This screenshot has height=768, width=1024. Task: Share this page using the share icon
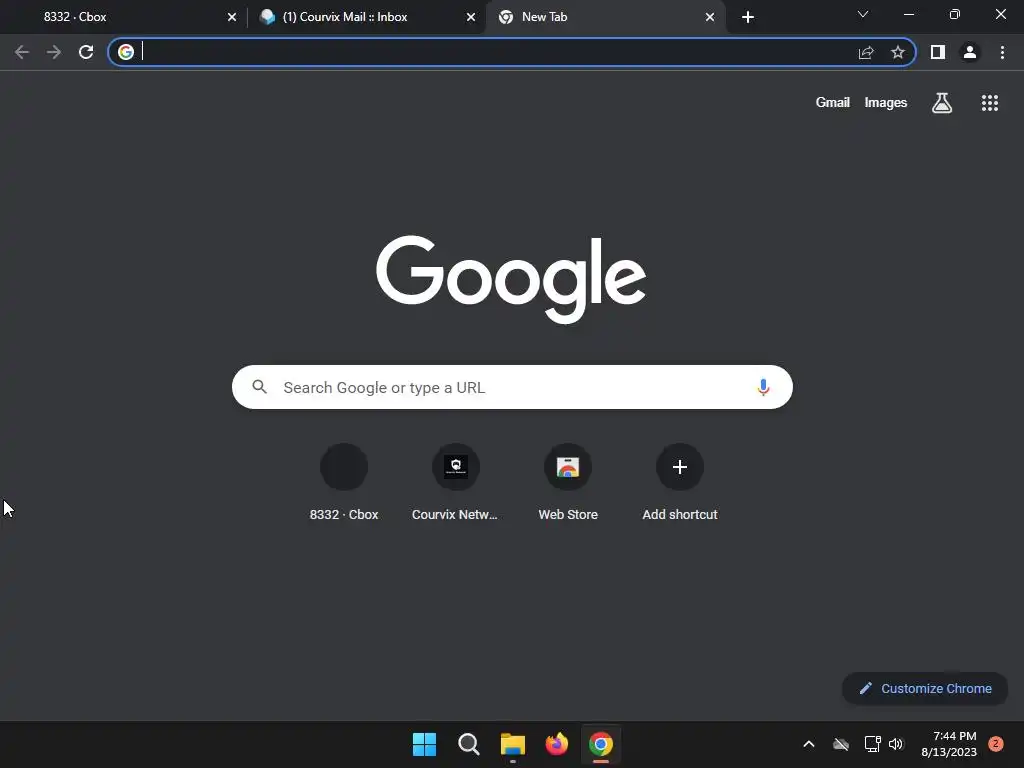(x=866, y=52)
